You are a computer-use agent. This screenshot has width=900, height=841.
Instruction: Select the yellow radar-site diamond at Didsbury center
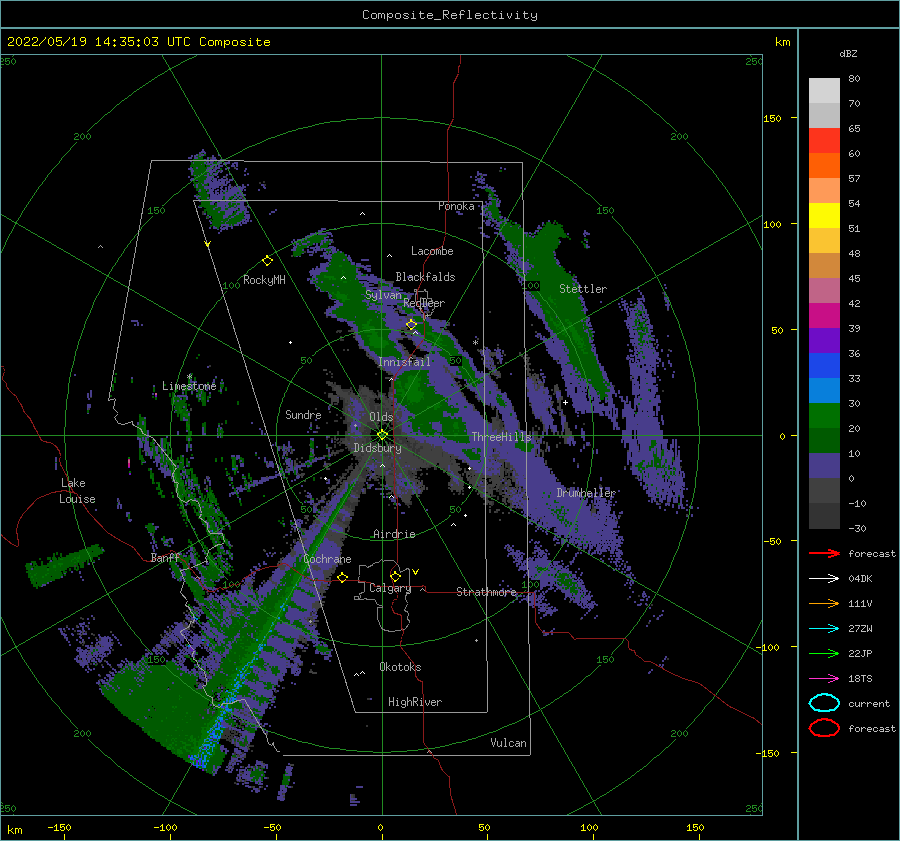[382, 435]
